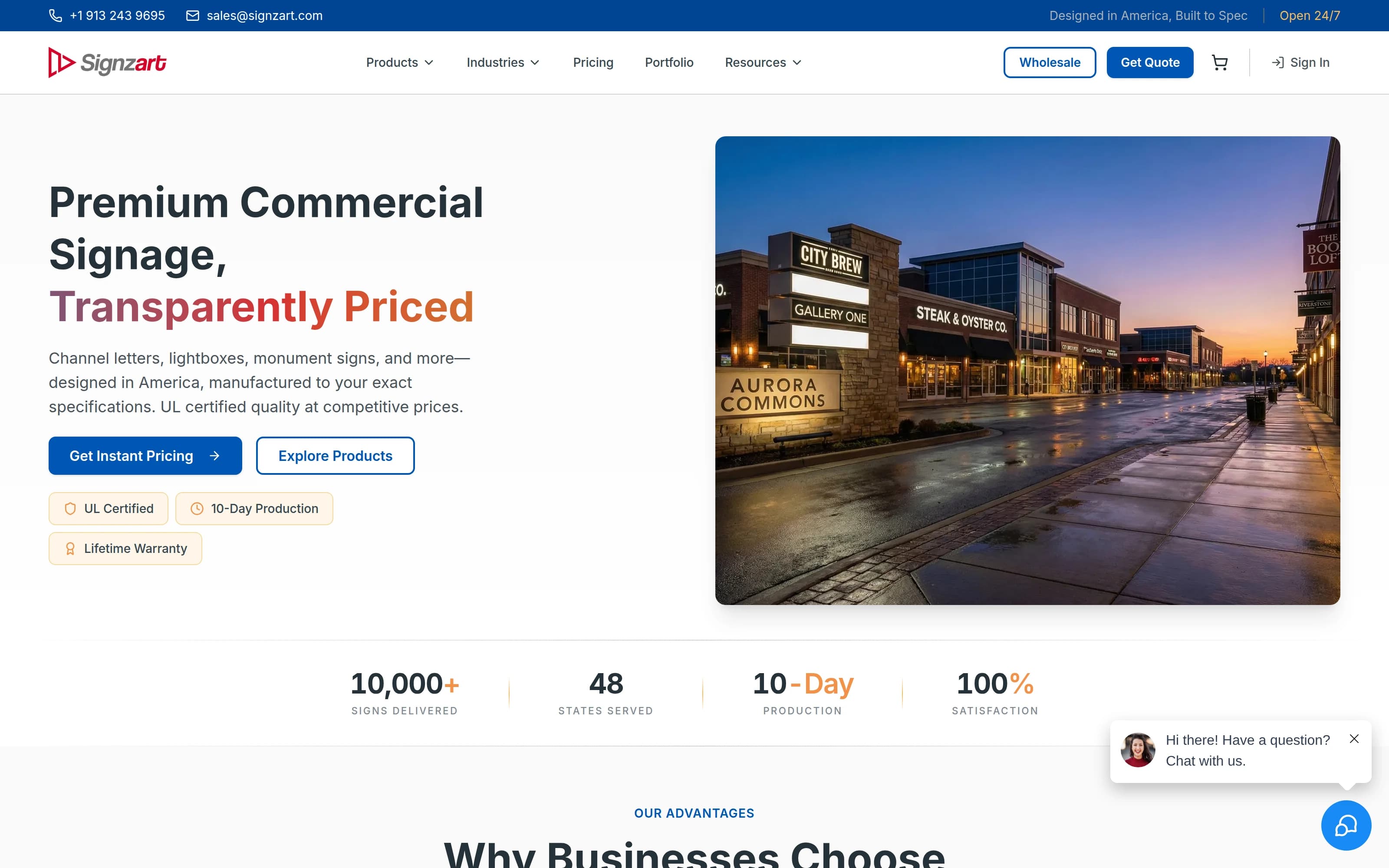The width and height of the screenshot is (1389, 868).
Task: Click the envelope email icon
Action: click(x=193, y=16)
